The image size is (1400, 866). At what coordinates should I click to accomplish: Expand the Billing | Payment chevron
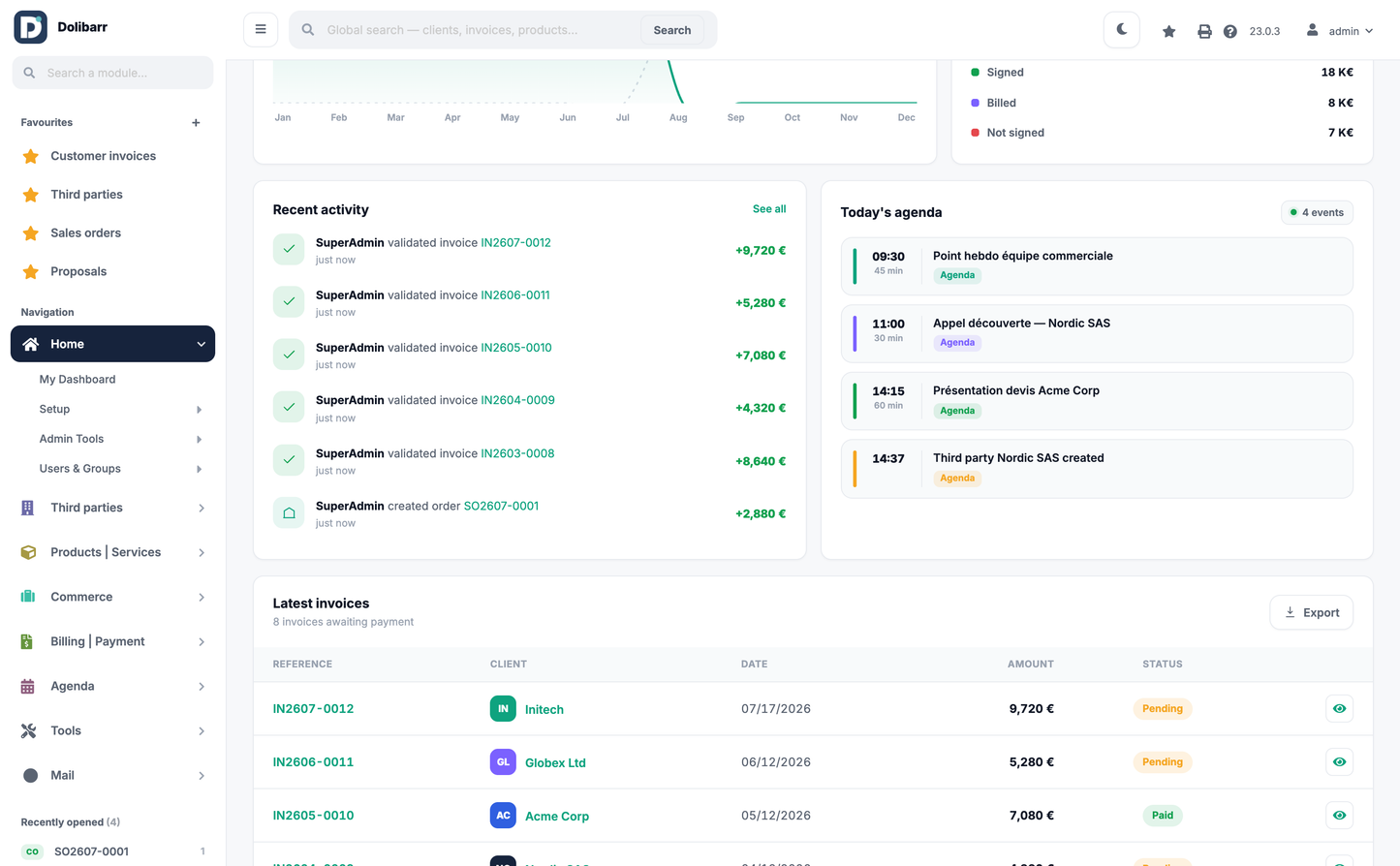coord(202,641)
